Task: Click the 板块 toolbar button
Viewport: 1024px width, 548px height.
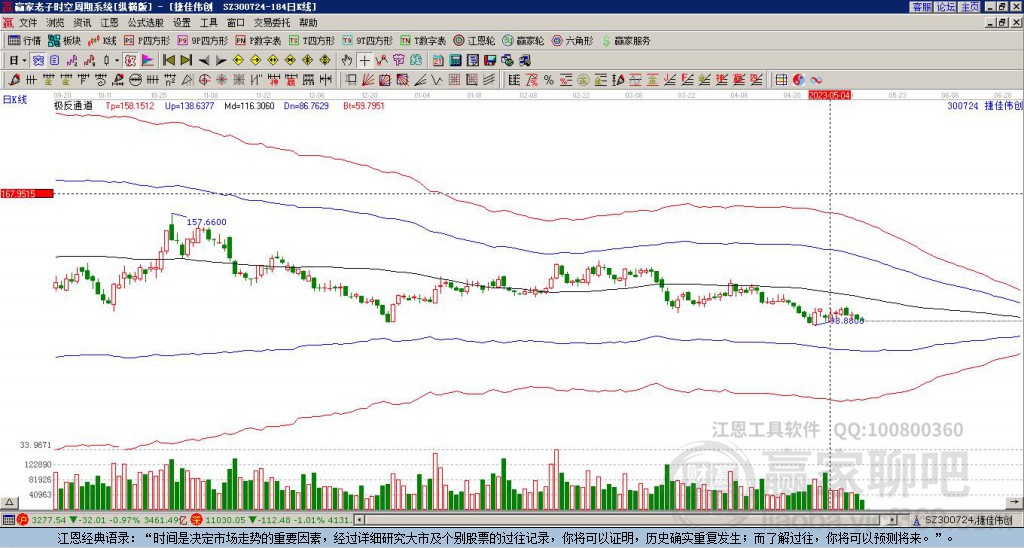Action: [x=65, y=40]
